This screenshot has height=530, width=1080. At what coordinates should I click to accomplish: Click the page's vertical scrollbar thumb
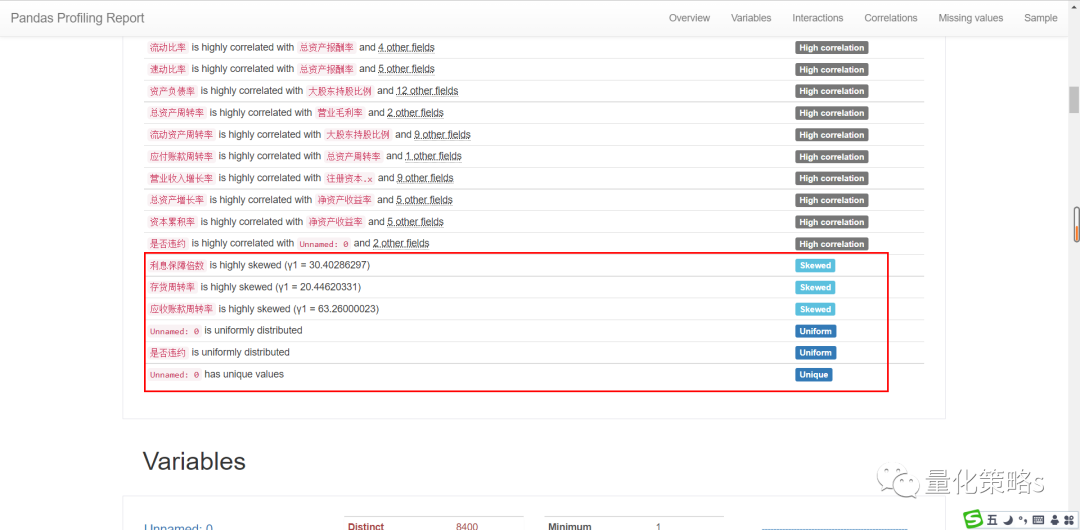click(1074, 99)
